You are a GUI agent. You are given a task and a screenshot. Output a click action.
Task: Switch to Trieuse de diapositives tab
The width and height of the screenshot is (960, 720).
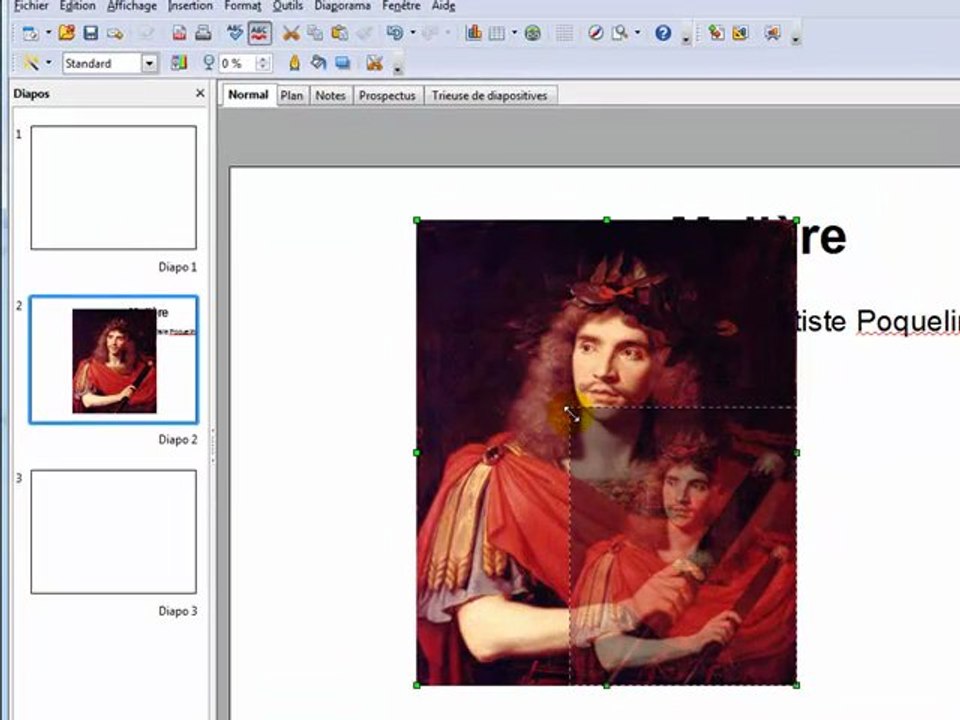pos(489,96)
